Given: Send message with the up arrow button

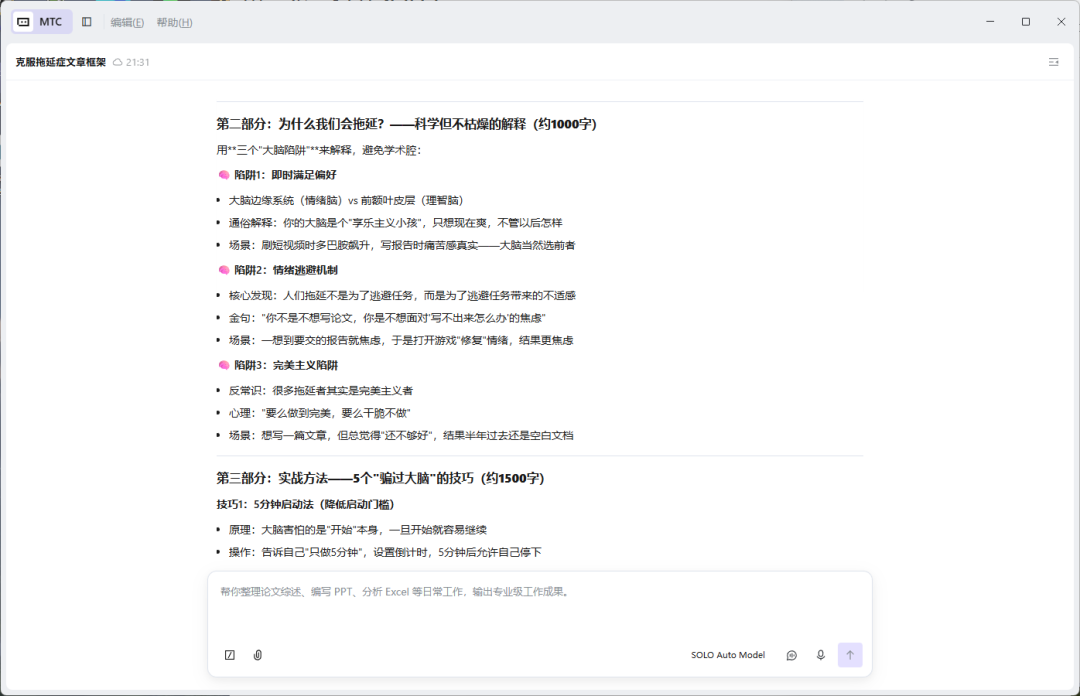Looking at the screenshot, I should coord(850,655).
